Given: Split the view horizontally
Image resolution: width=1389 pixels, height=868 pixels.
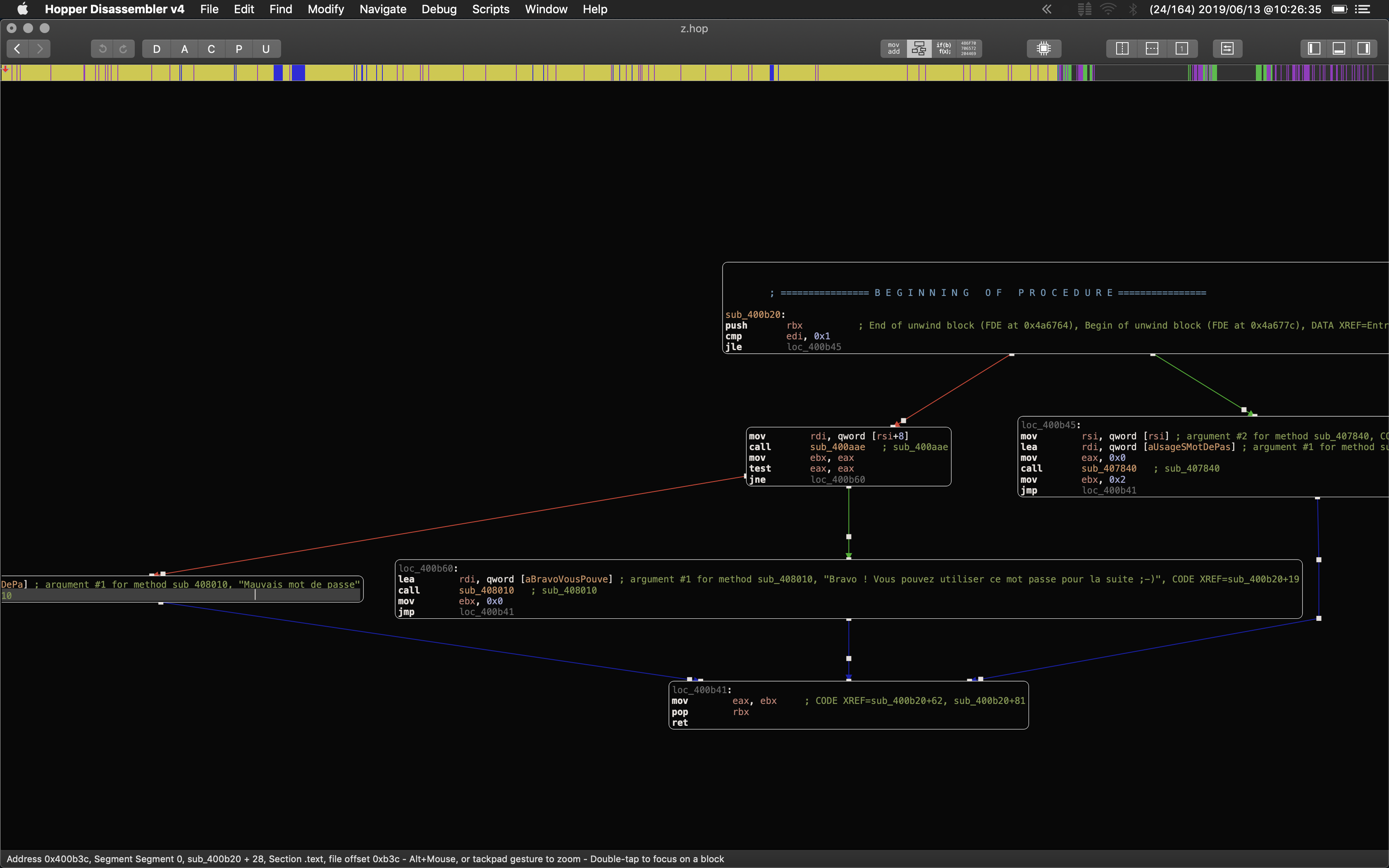Looking at the screenshot, I should pos(1152,49).
